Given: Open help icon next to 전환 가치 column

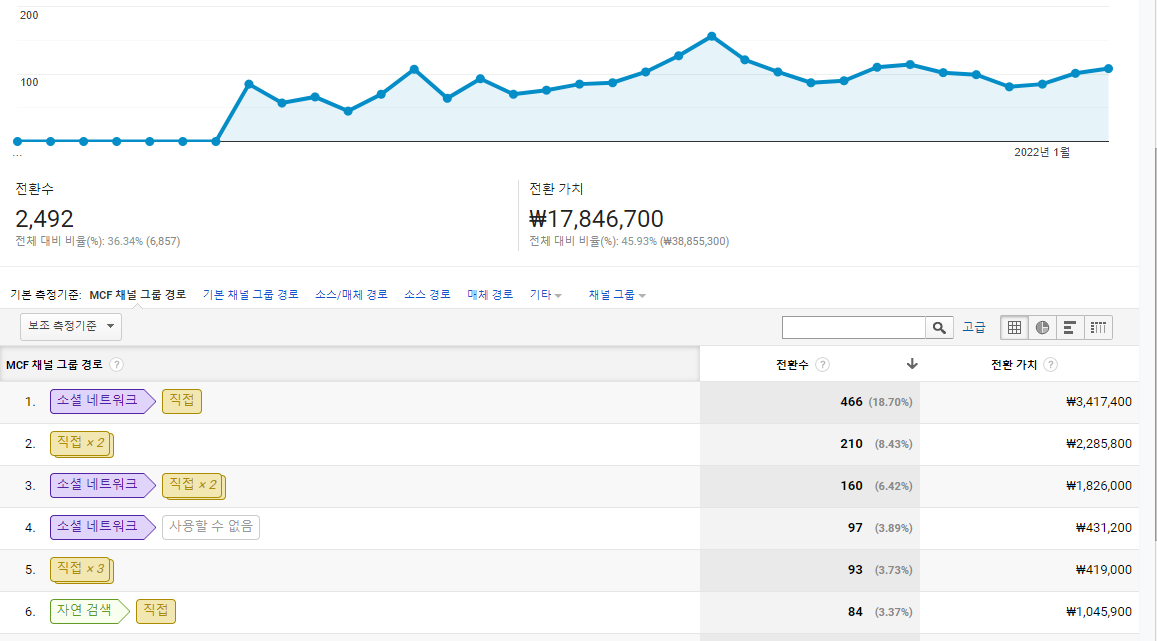Looking at the screenshot, I should [1051, 364].
